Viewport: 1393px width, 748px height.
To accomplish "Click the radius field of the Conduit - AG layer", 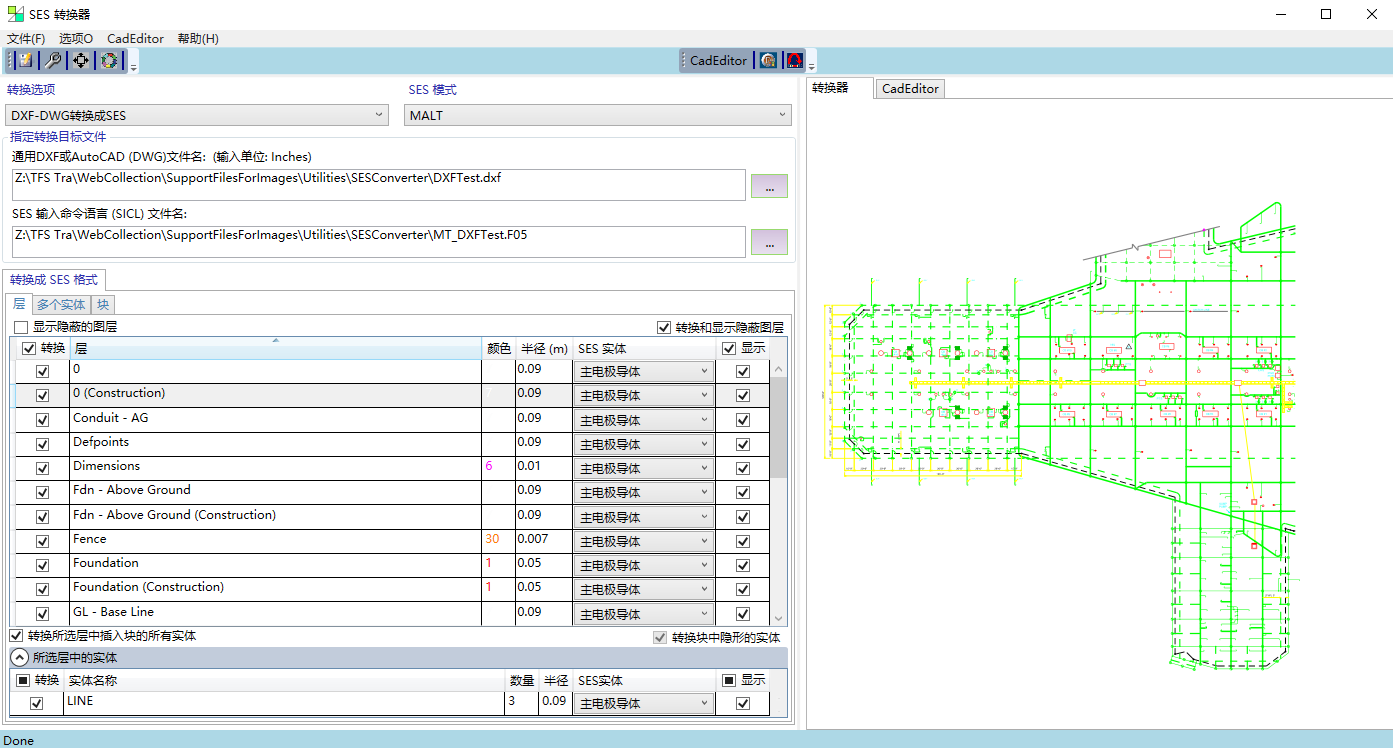I will (x=543, y=419).
